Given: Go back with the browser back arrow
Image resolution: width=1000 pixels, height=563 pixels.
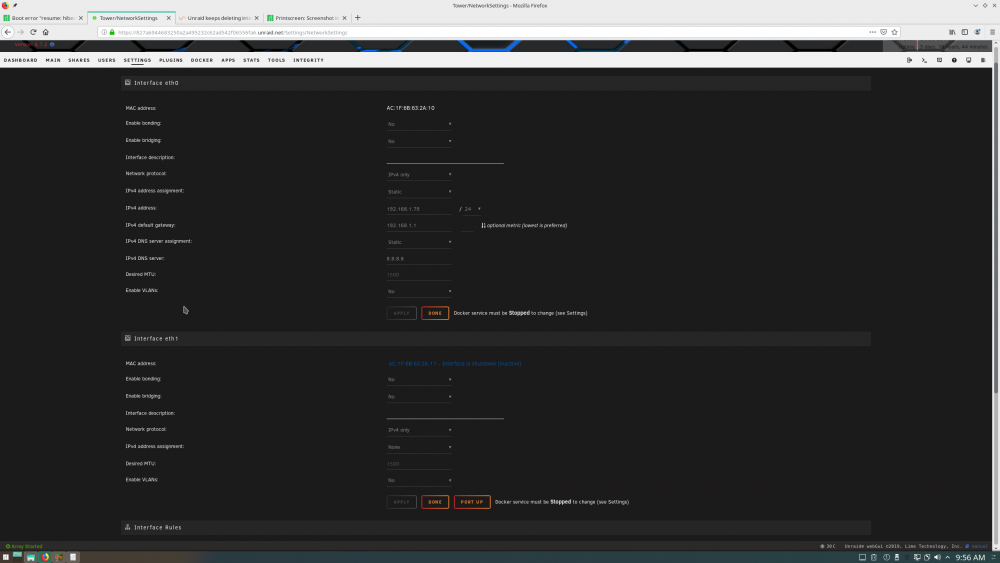Looking at the screenshot, I should click(x=8, y=32).
